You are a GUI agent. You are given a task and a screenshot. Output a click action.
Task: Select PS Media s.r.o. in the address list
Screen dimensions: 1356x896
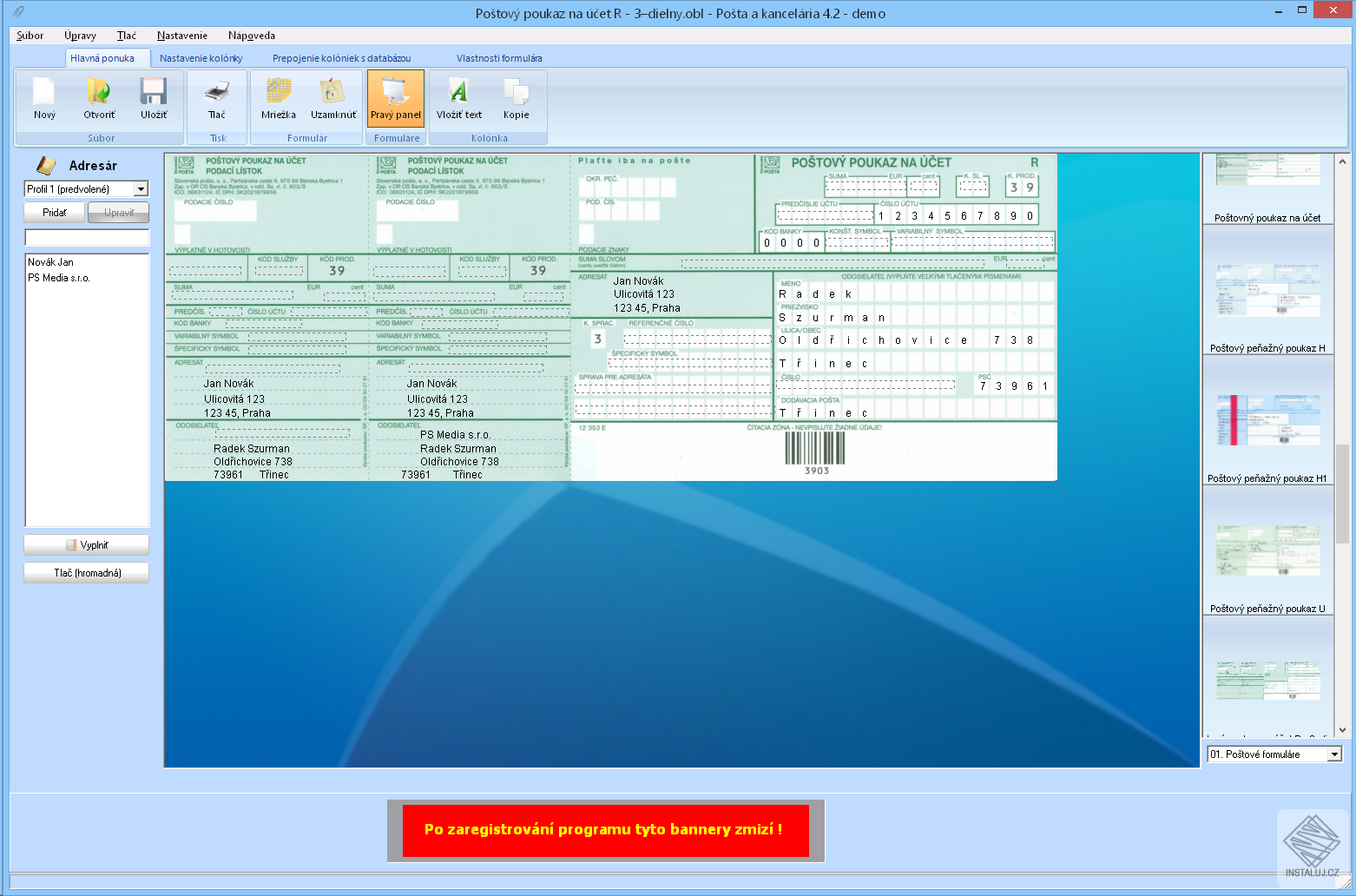coord(59,278)
